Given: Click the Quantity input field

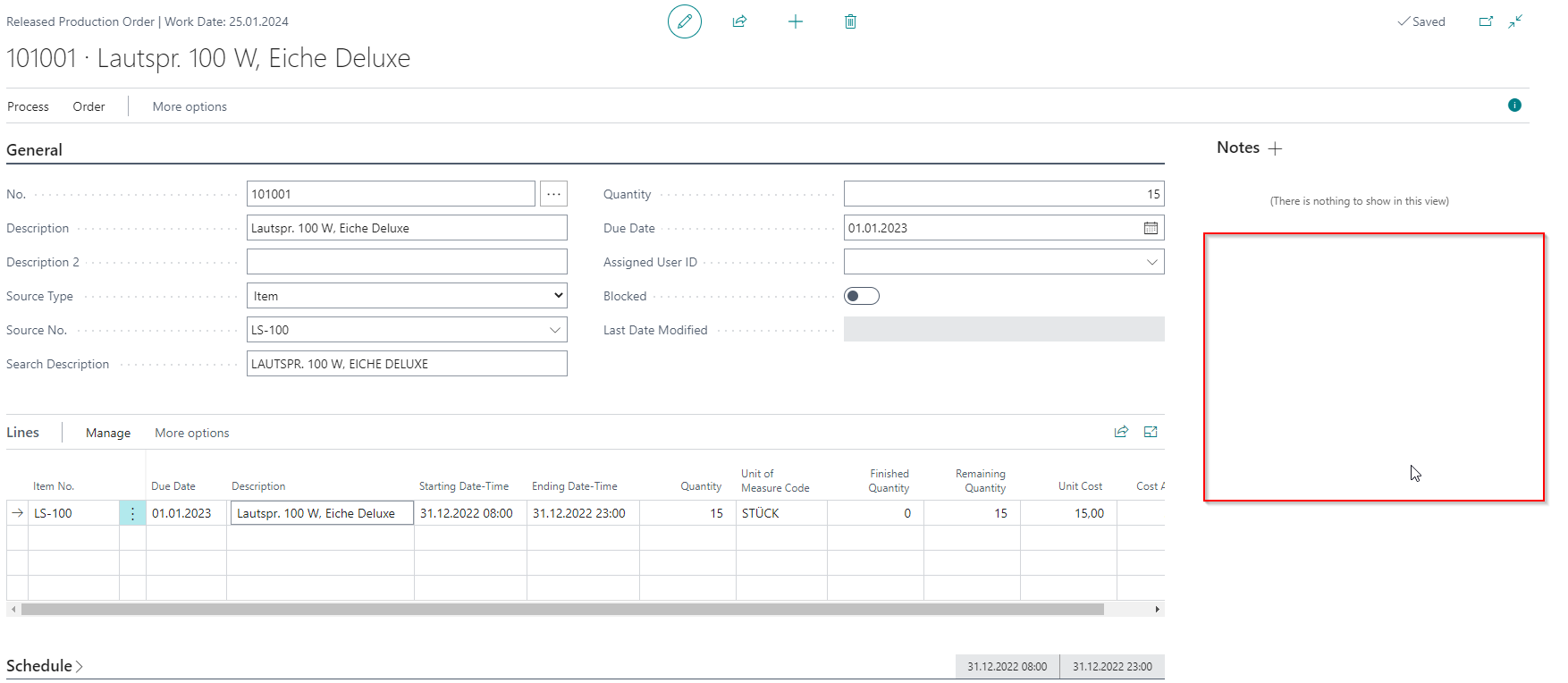Looking at the screenshot, I should coord(1004,194).
